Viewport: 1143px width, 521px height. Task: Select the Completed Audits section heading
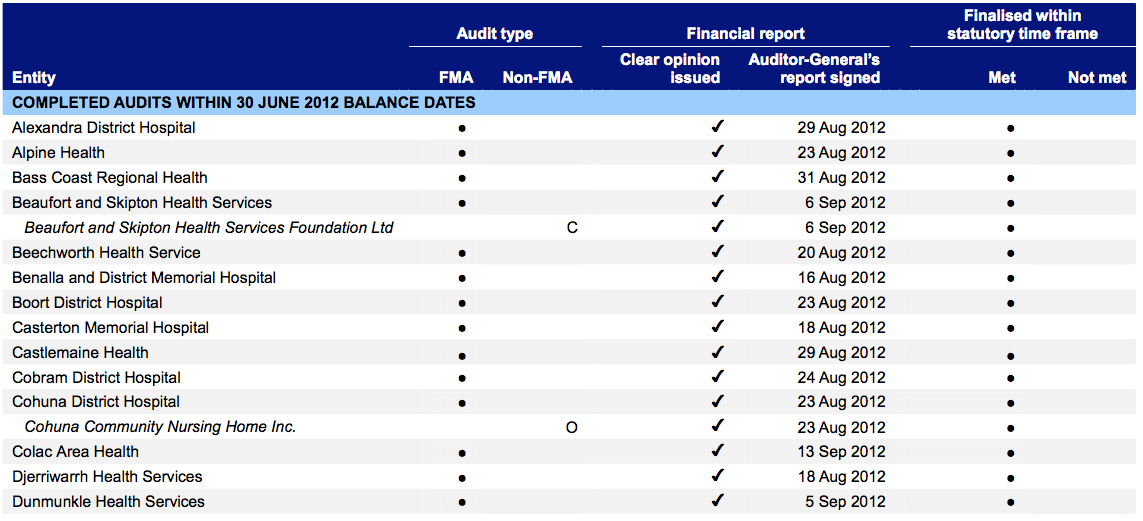click(243, 103)
